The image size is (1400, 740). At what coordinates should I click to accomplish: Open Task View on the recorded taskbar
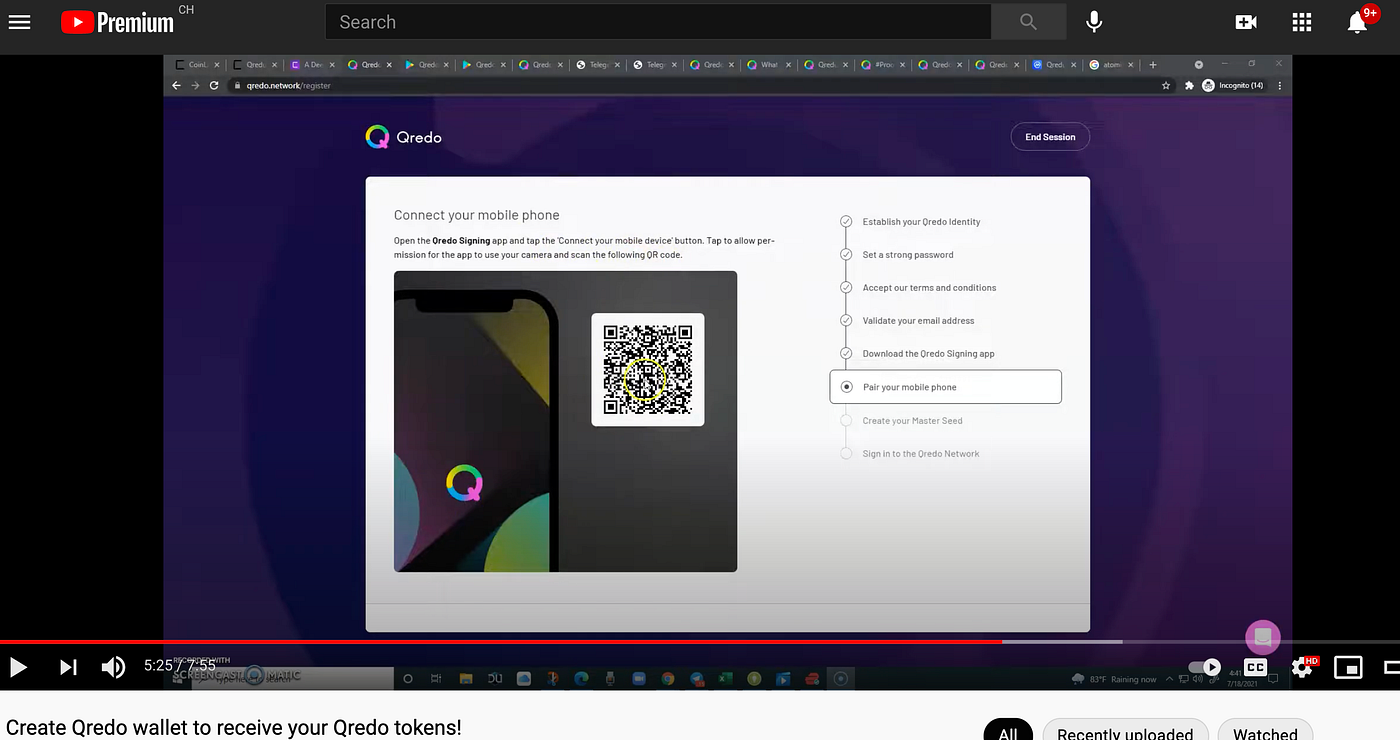tap(436, 678)
